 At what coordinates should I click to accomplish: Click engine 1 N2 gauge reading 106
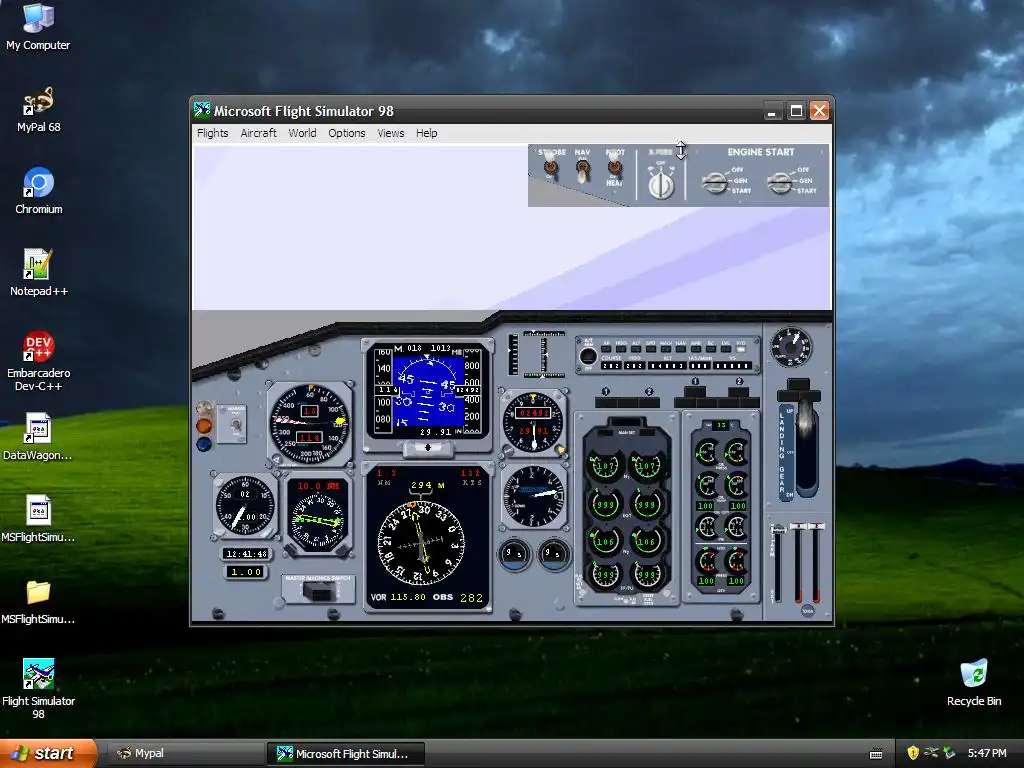click(605, 541)
